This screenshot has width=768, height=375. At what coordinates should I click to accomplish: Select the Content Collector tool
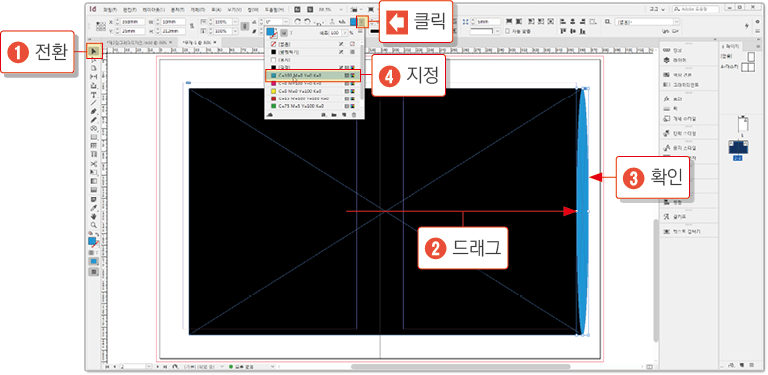[x=94, y=86]
